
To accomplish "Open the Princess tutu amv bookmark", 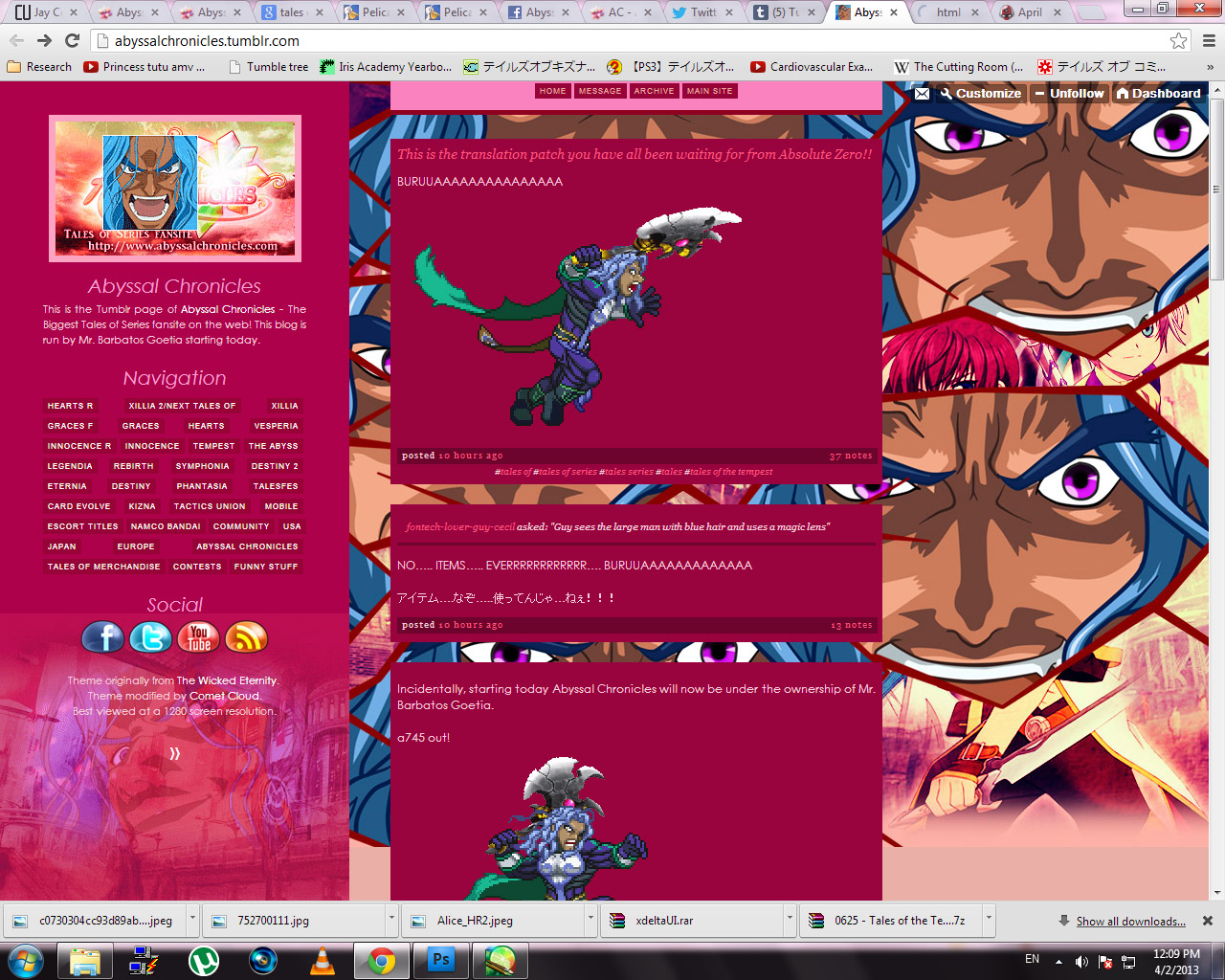I will (145, 67).
